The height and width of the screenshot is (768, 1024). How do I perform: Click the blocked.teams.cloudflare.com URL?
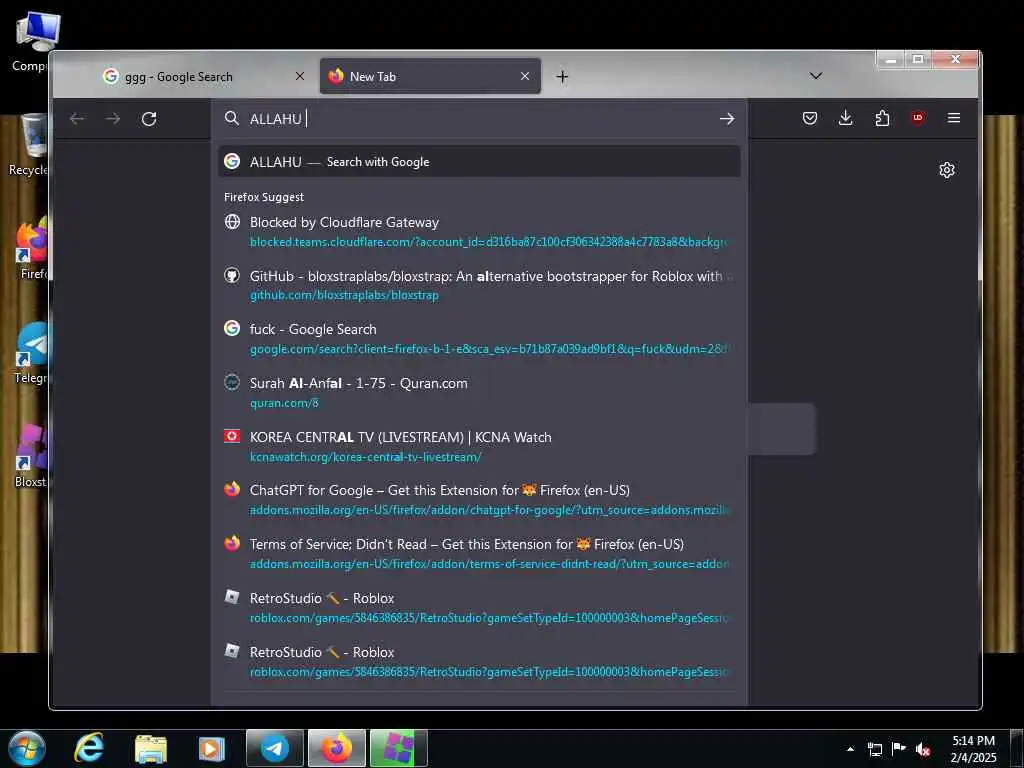tap(488, 242)
